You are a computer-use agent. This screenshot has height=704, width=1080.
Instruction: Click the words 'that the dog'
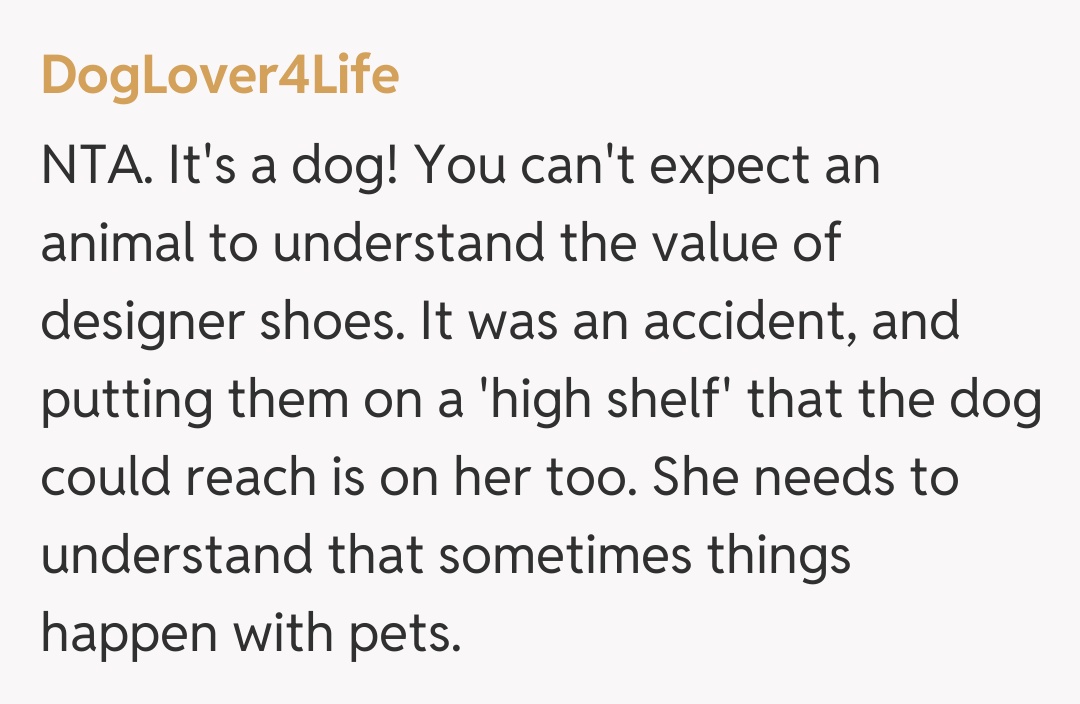[x=896, y=400]
